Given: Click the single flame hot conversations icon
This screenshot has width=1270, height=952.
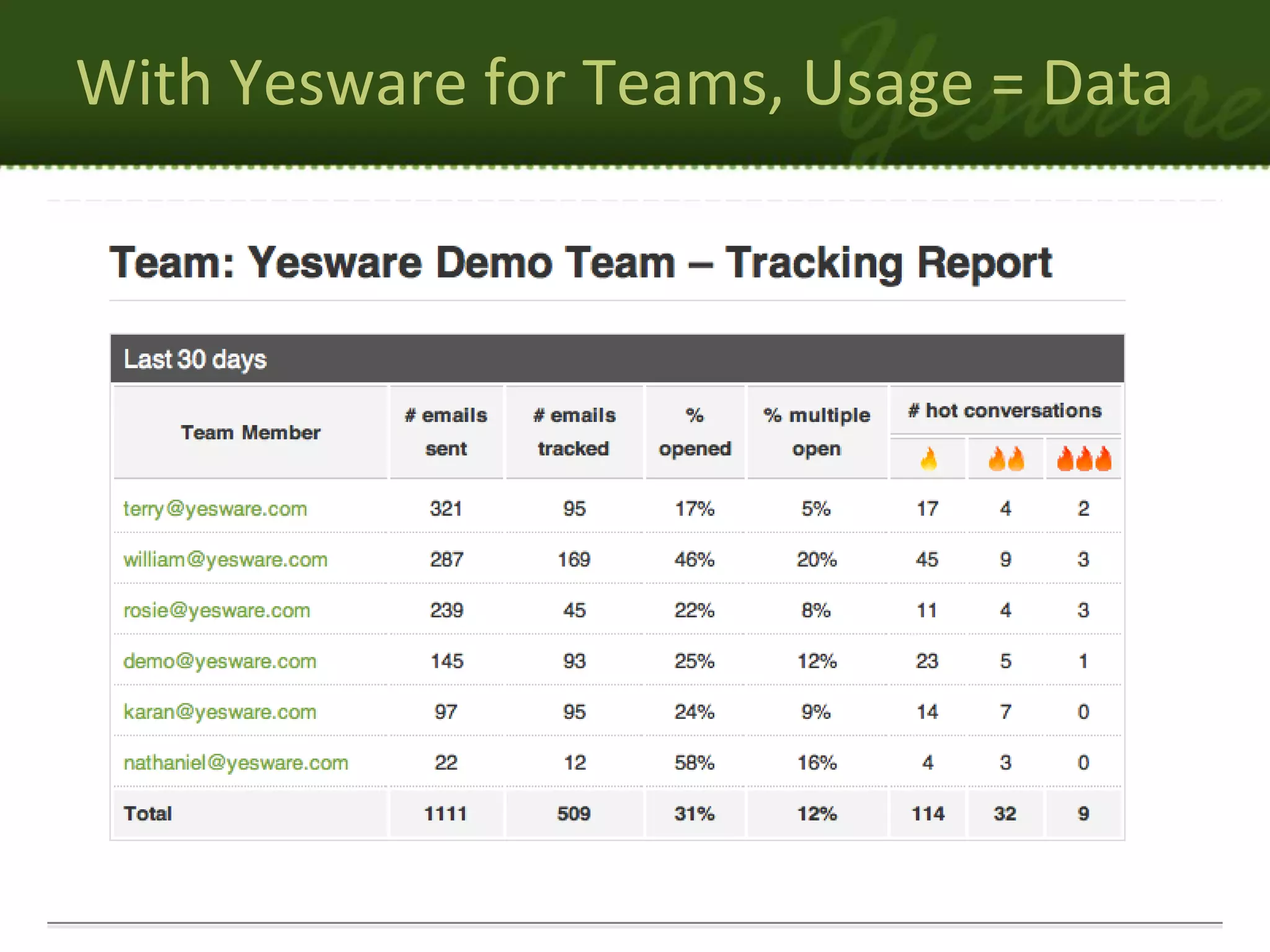Looking at the screenshot, I should click(x=928, y=459).
